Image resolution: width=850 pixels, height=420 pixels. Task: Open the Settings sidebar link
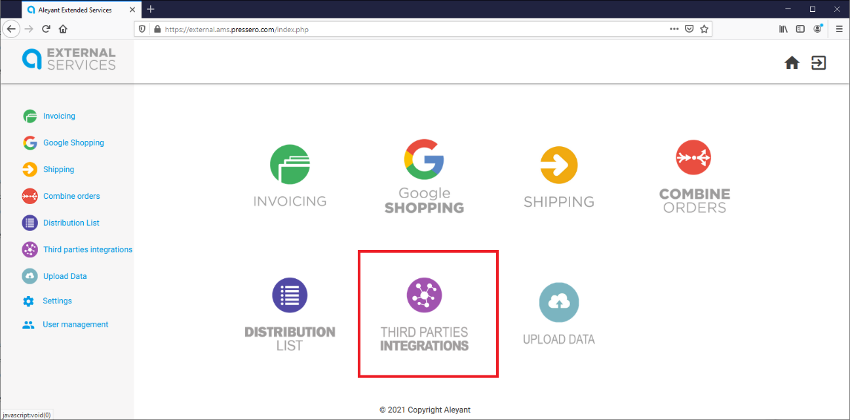pos(57,301)
